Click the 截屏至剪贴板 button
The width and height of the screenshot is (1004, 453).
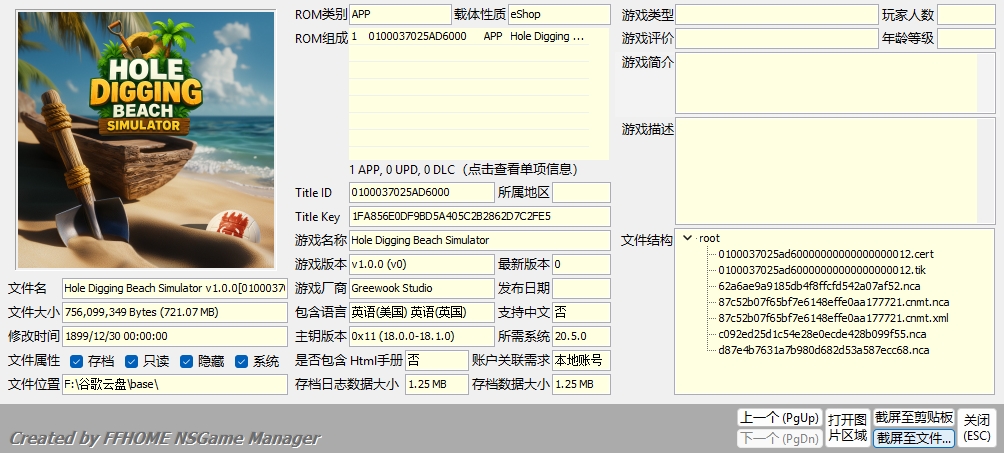click(914, 417)
